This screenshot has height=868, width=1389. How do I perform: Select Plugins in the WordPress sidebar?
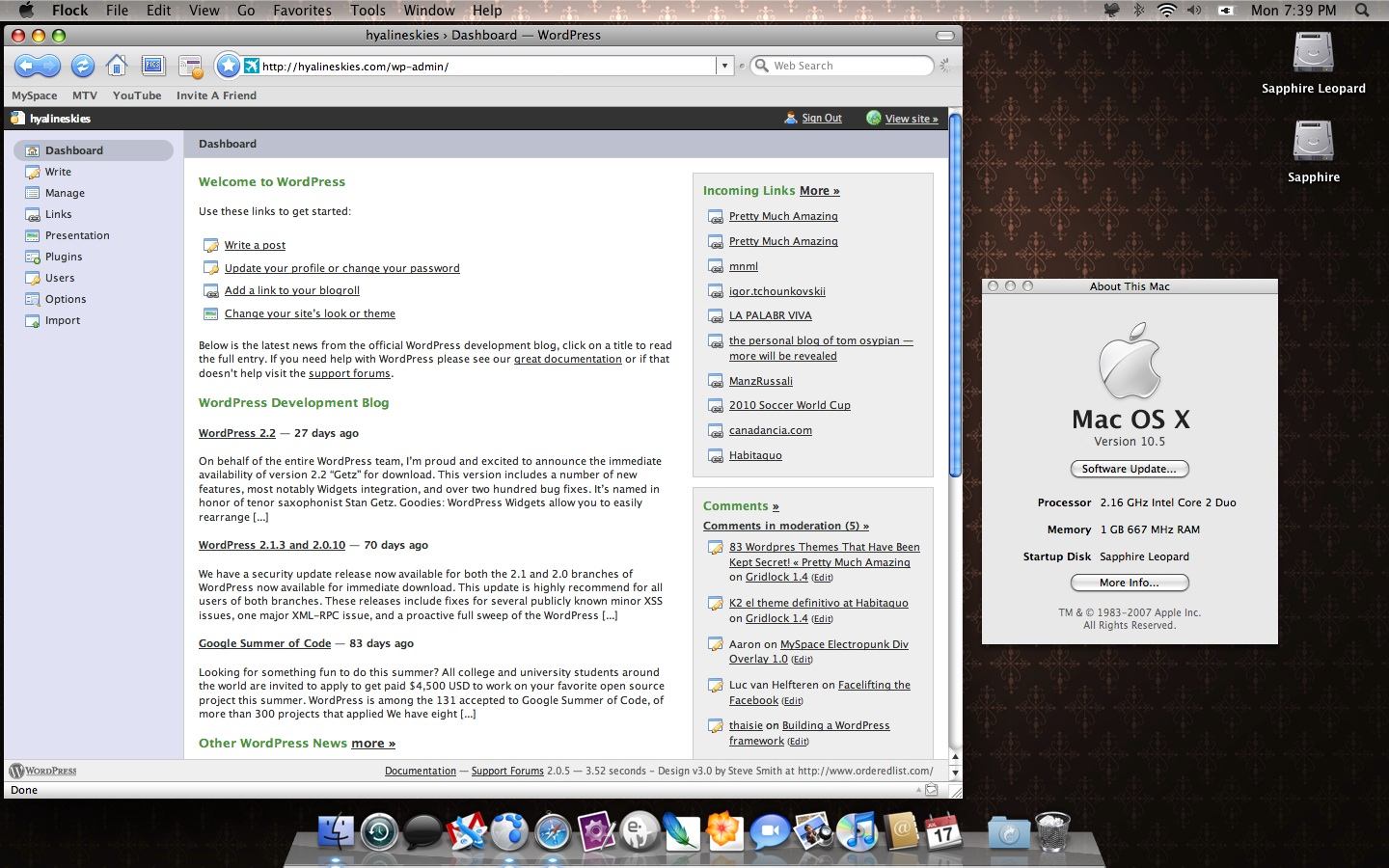64,257
